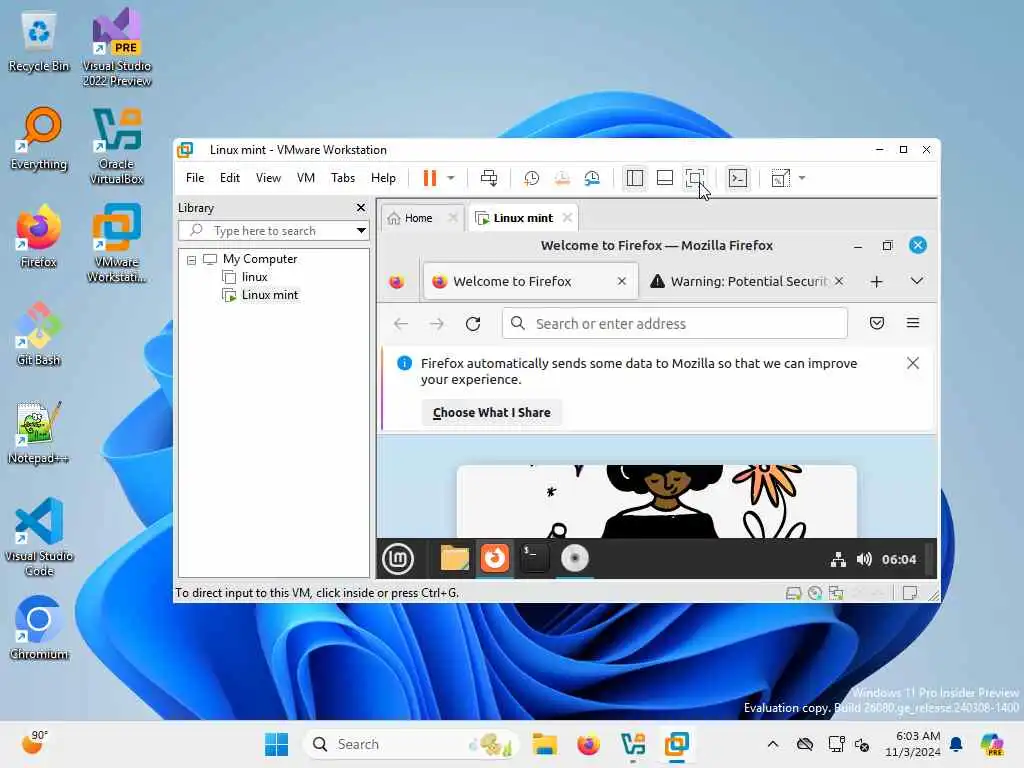Click the hard disk status bar icon
The width and height of the screenshot is (1024, 768).
point(793,593)
